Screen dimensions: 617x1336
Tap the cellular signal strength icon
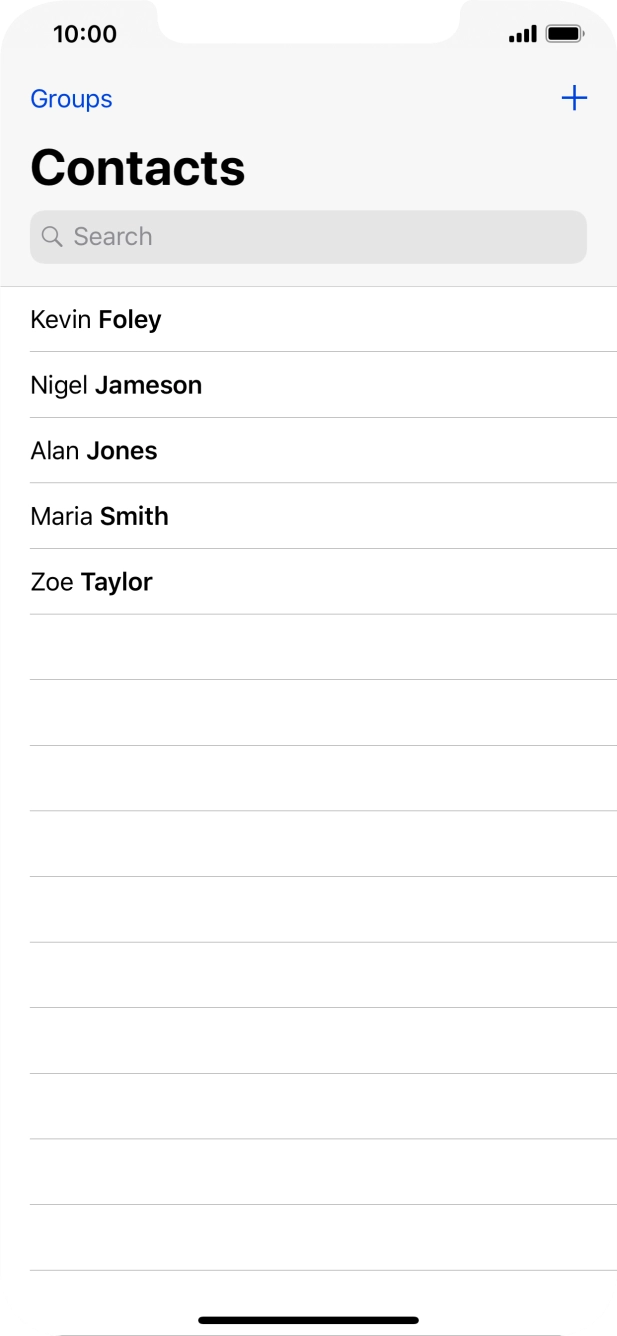point(522,35)
